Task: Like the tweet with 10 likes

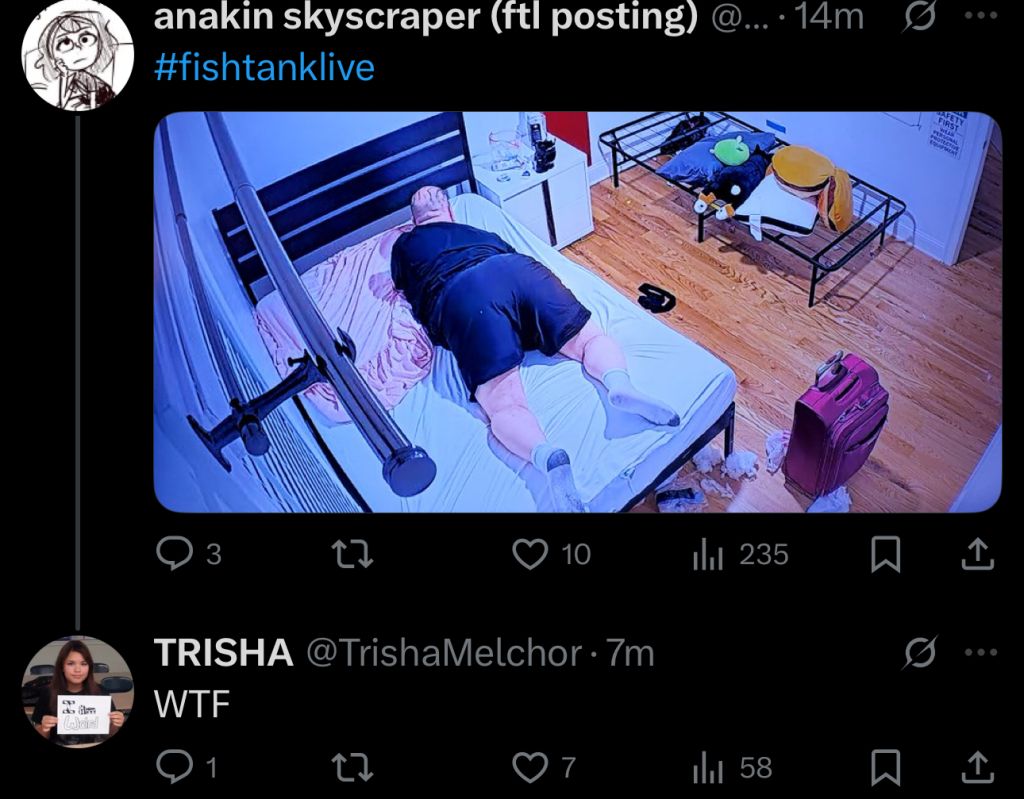Action: (x=551, y=555)
